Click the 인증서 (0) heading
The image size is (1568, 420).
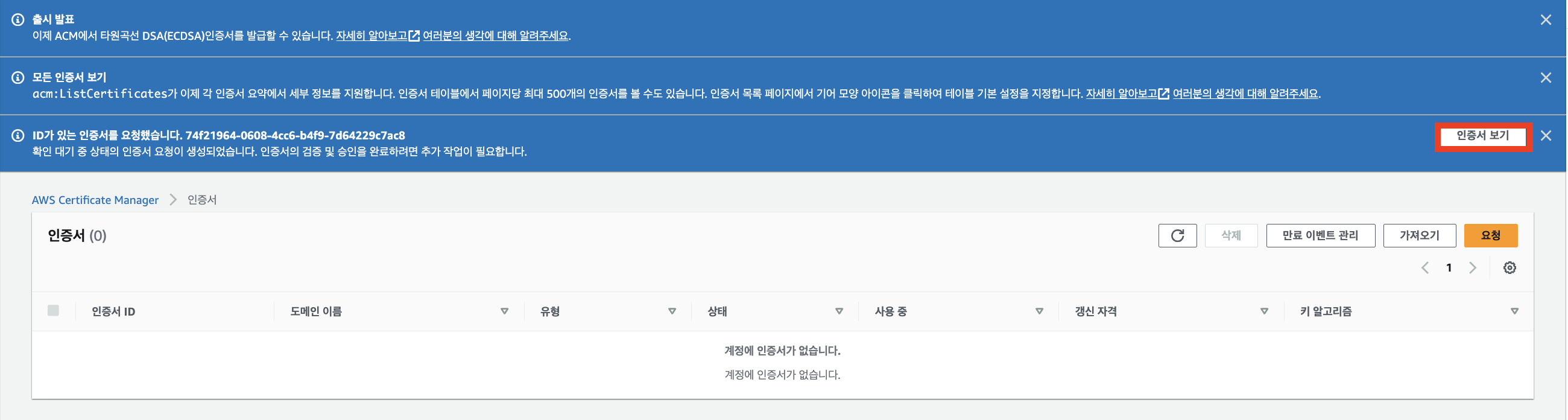(77, 235)
